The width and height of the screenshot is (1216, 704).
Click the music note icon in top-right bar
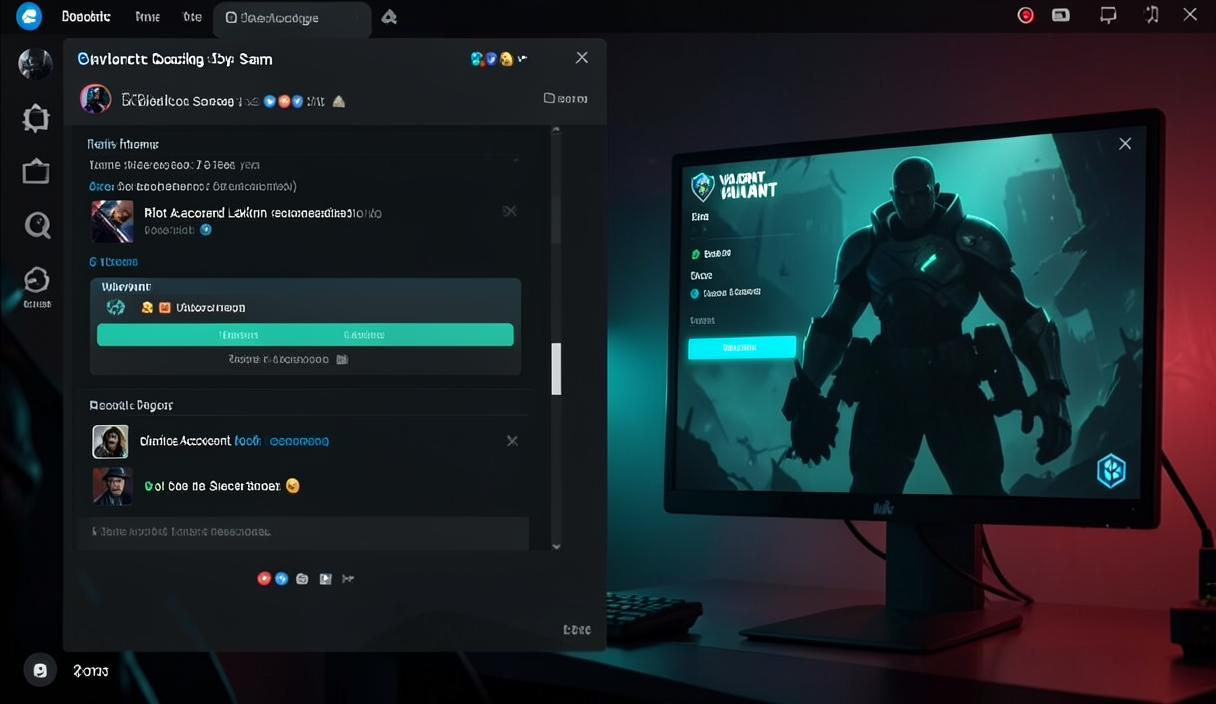coord(1152,14)
